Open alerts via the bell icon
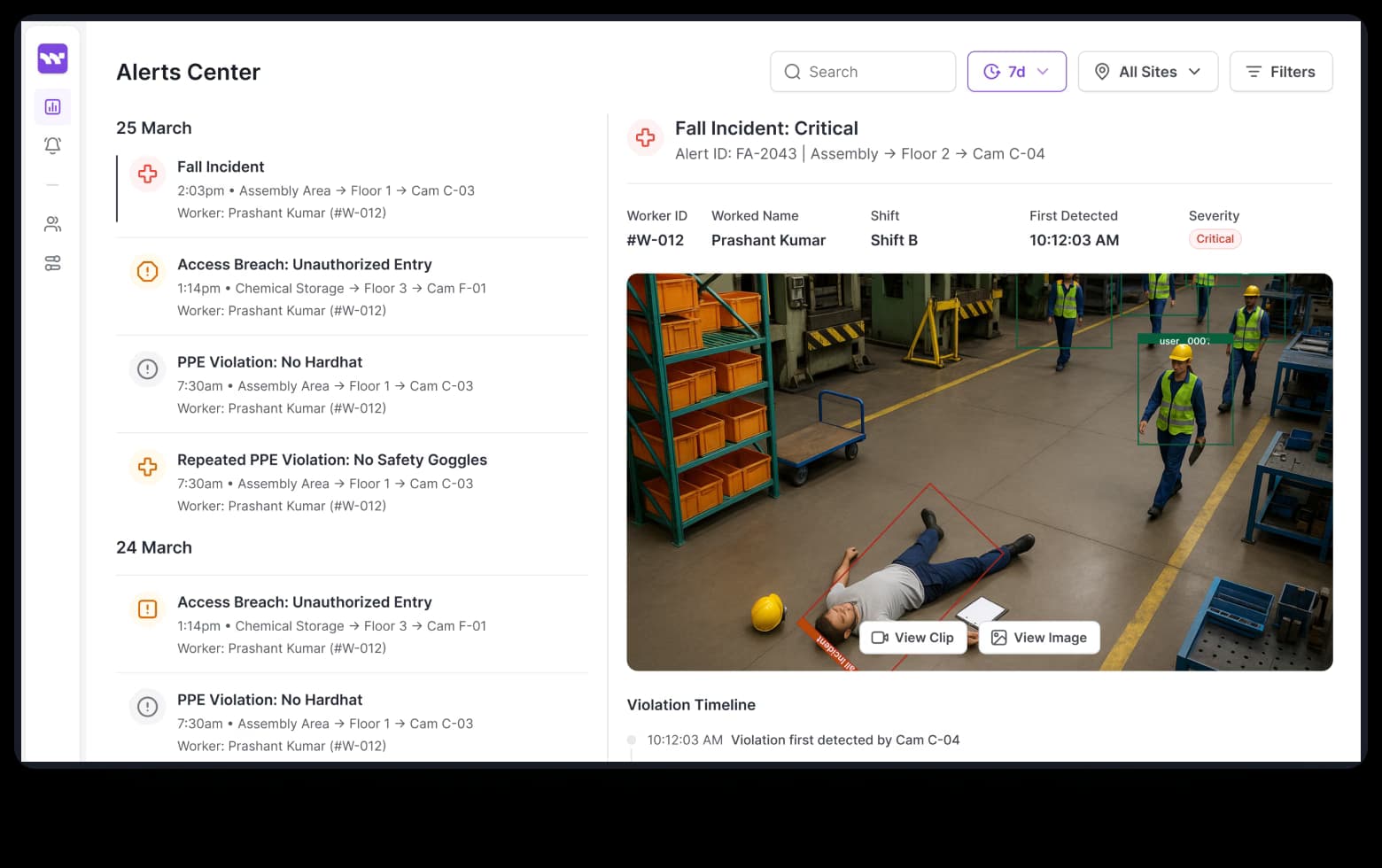The image size is (1382, 868). pyautogui.click(x=52, y=145)
